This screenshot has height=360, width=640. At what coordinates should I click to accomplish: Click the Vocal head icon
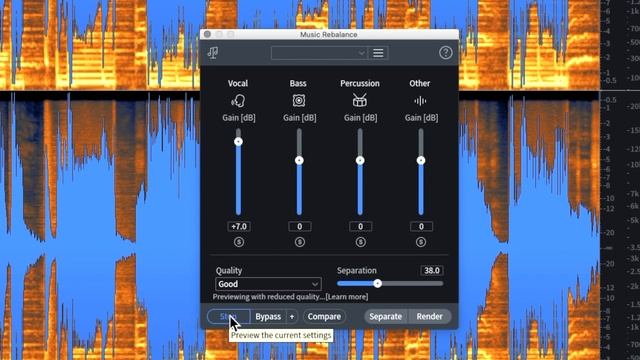tap(238, 100)
